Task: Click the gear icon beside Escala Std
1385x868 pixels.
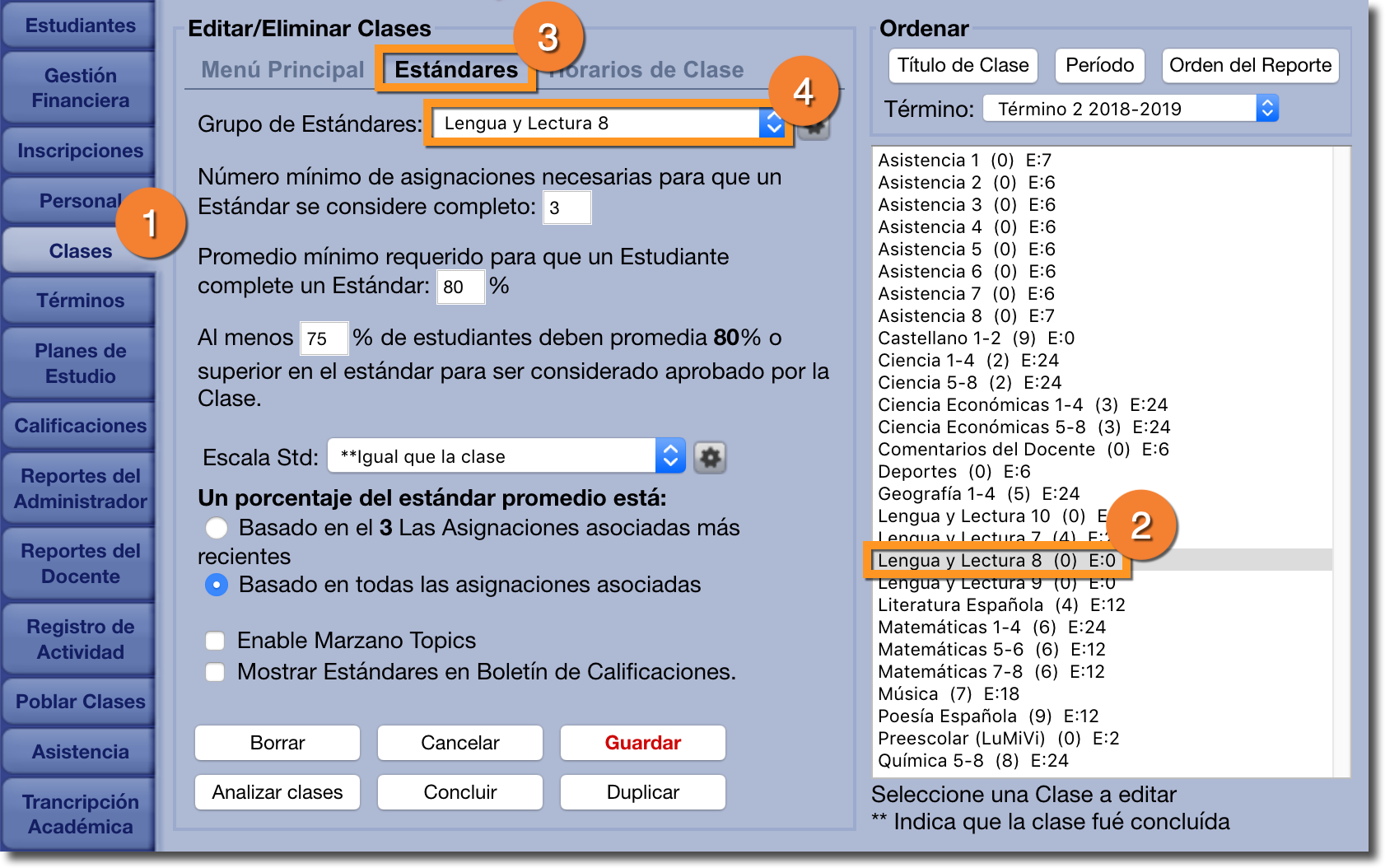Action: (x=710, y=457)
